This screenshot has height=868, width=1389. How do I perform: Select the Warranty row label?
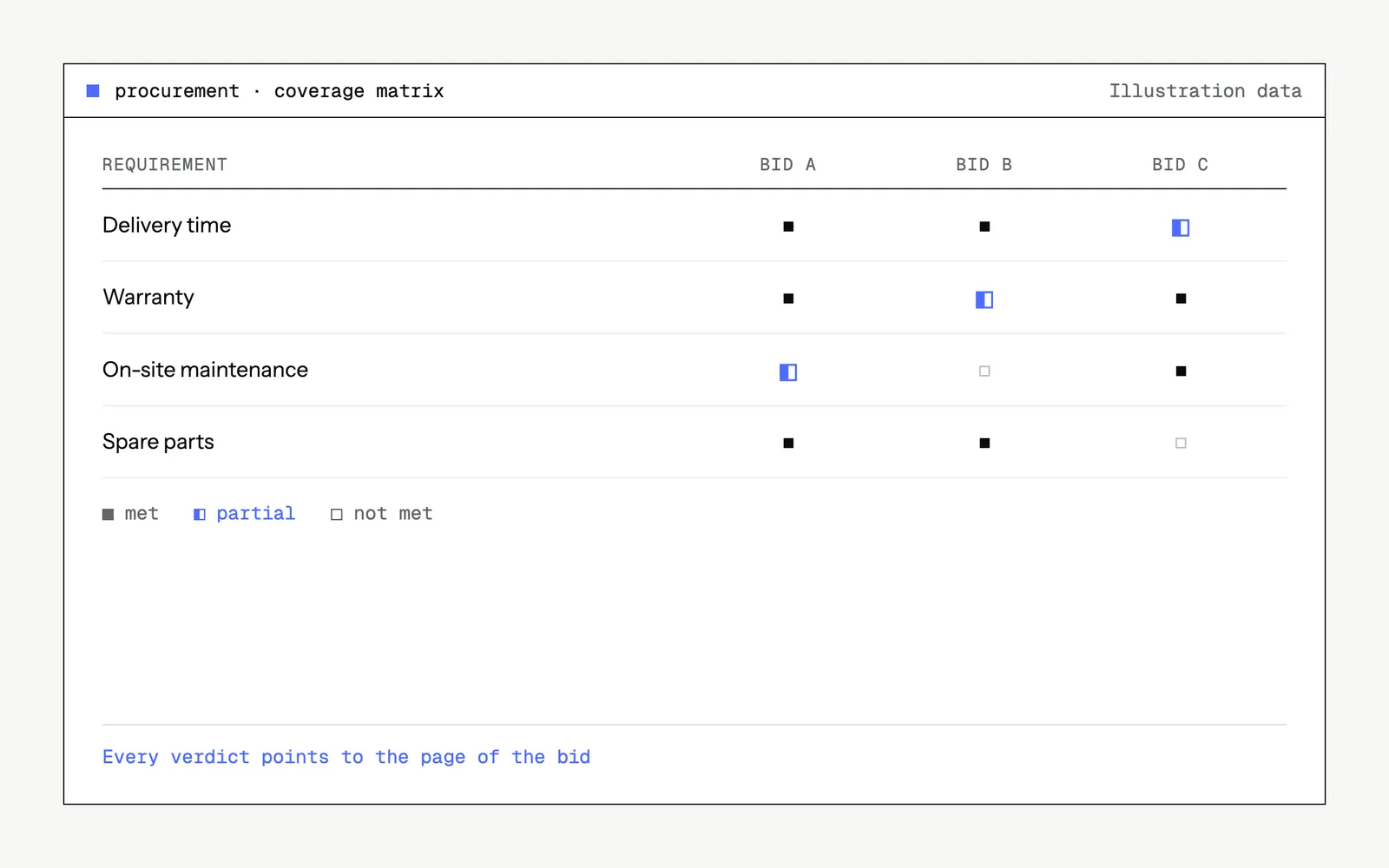click(148, 298)
